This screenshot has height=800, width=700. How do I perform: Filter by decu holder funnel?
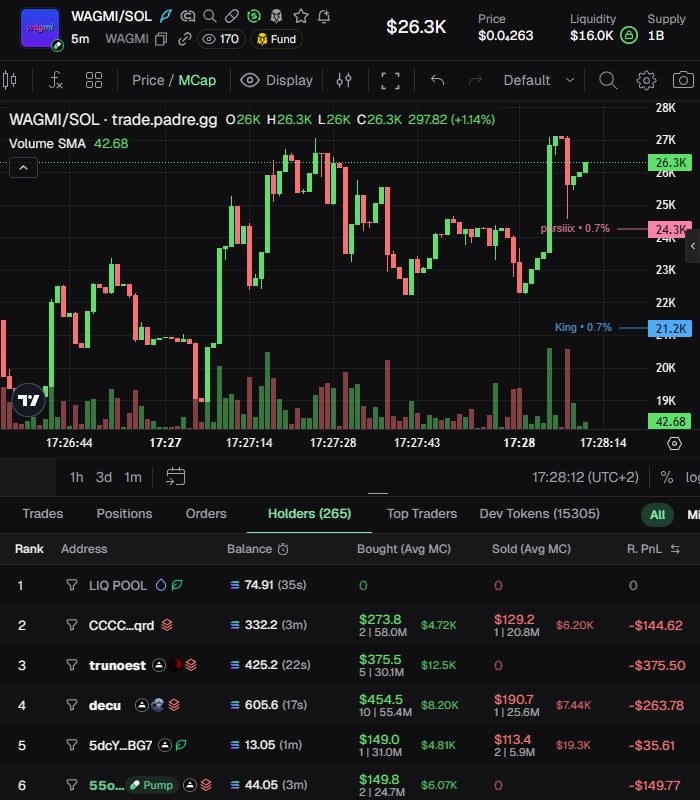72,705
